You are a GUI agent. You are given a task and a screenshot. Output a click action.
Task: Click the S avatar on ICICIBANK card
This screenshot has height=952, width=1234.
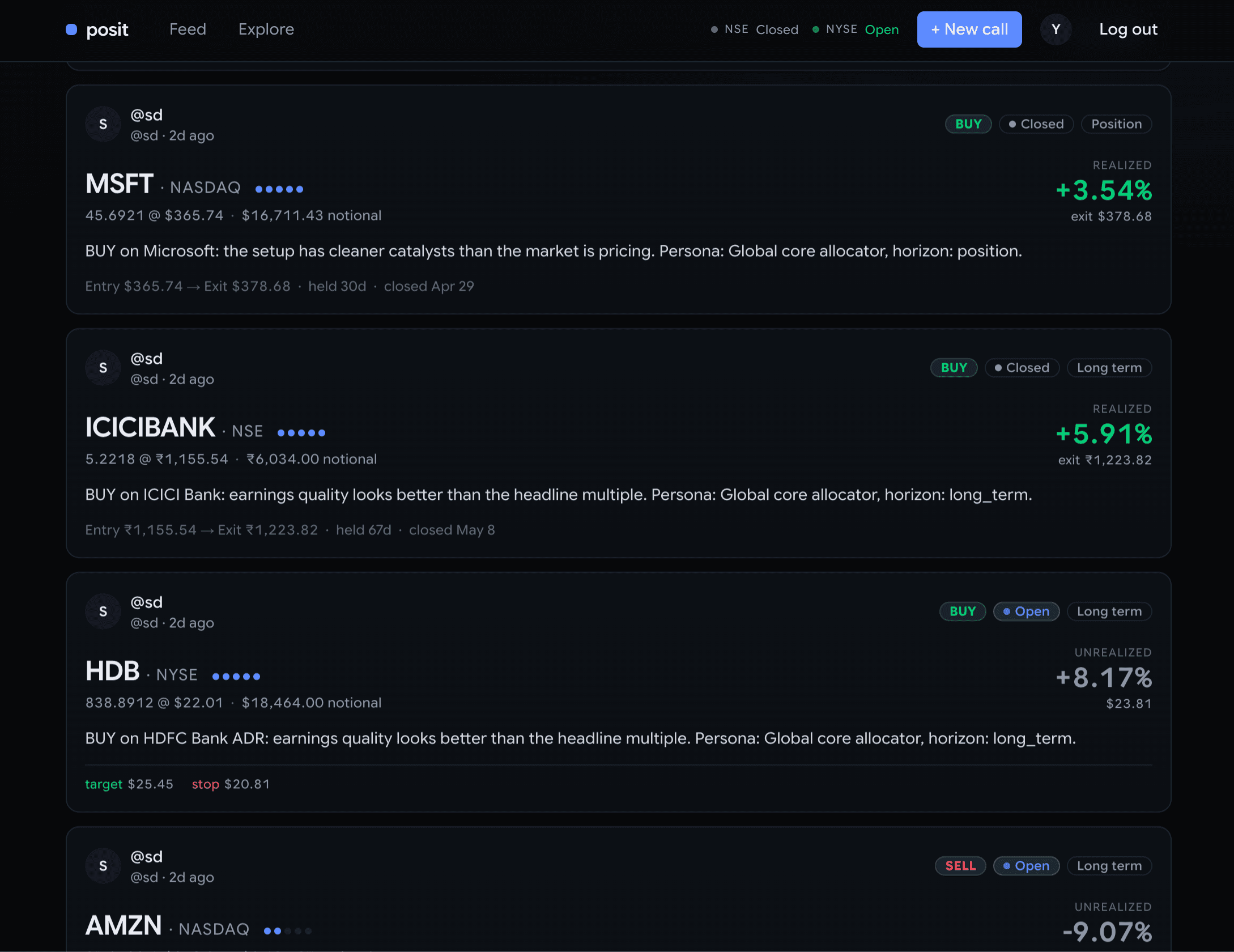[103, 368]
